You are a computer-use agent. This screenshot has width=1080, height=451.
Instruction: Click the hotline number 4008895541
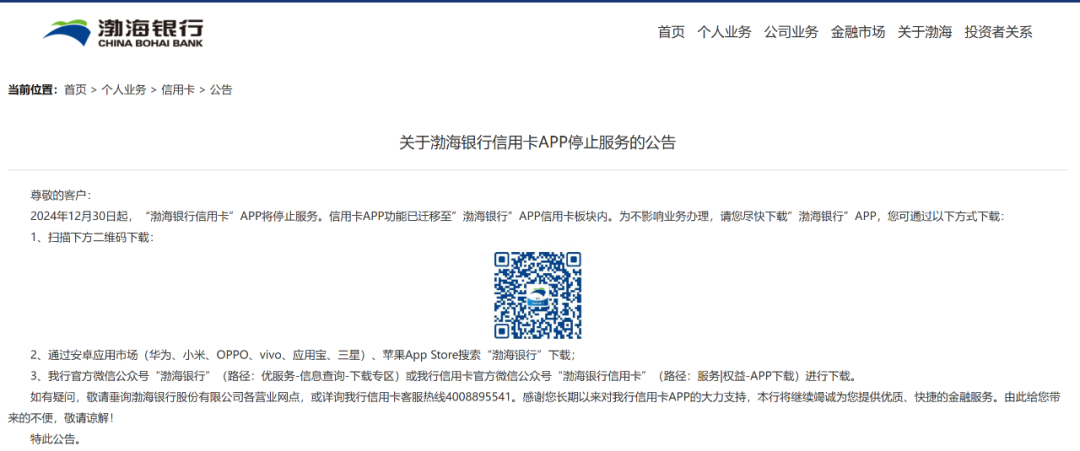481,397
